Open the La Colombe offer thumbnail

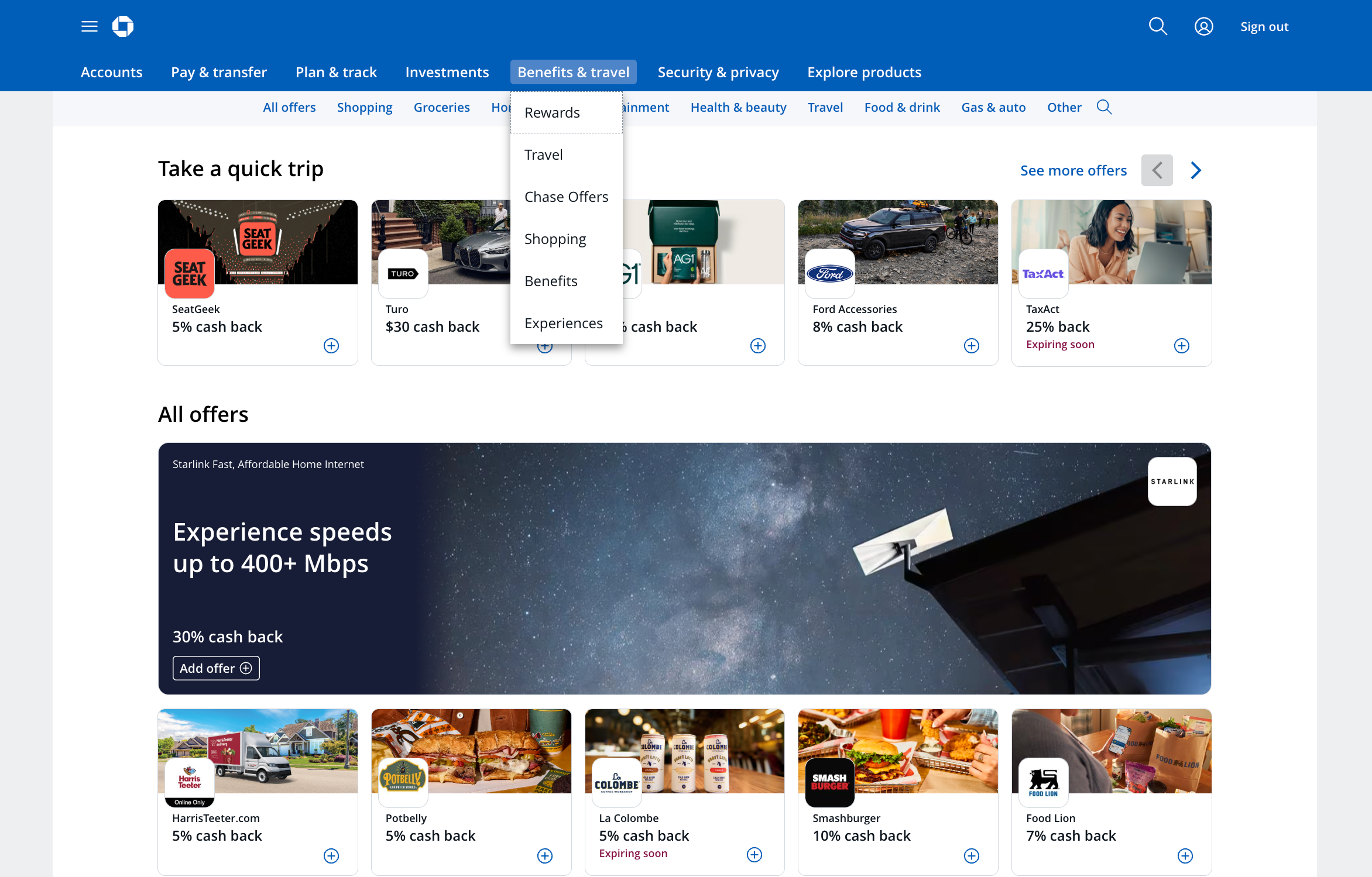point(684,751)
